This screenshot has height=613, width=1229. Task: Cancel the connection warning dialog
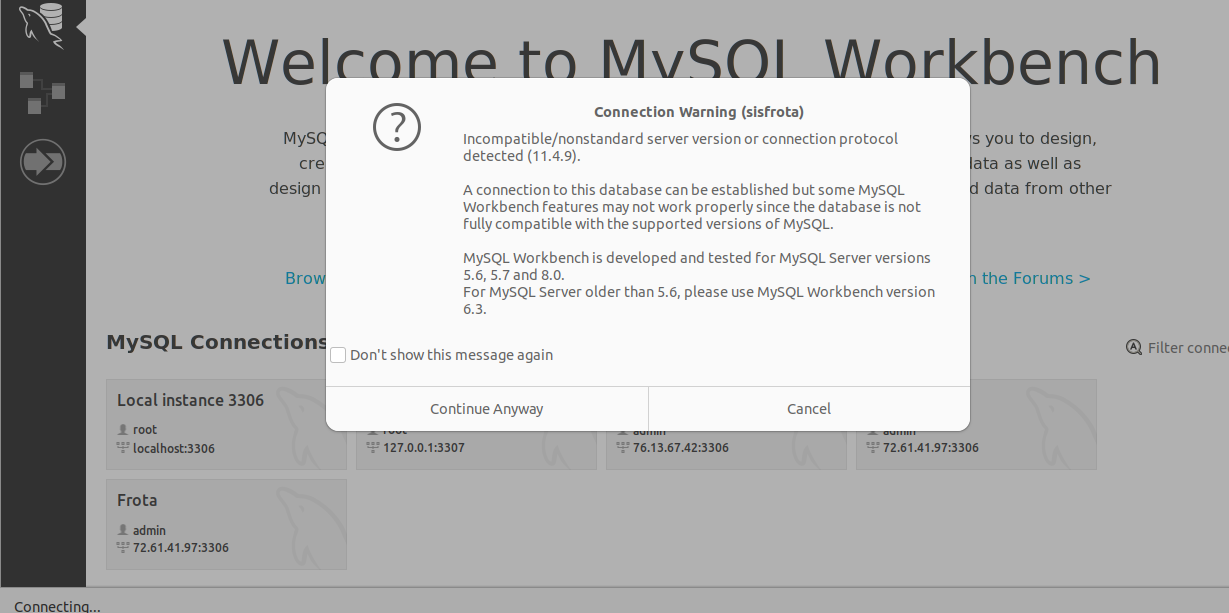808,408
